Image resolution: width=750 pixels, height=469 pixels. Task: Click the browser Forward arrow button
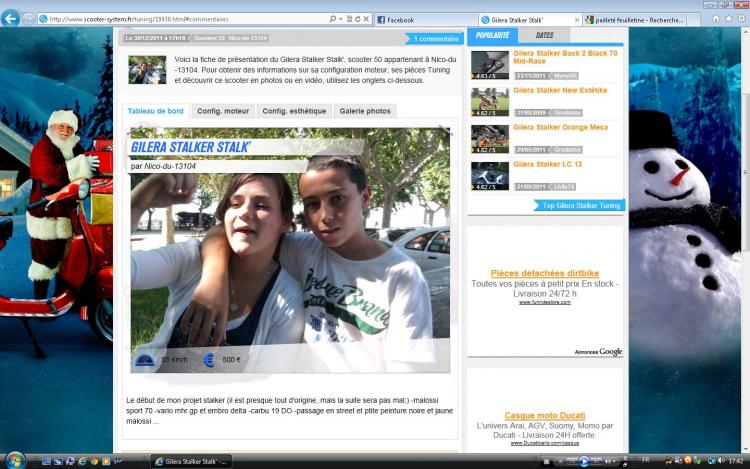[28, 19]
